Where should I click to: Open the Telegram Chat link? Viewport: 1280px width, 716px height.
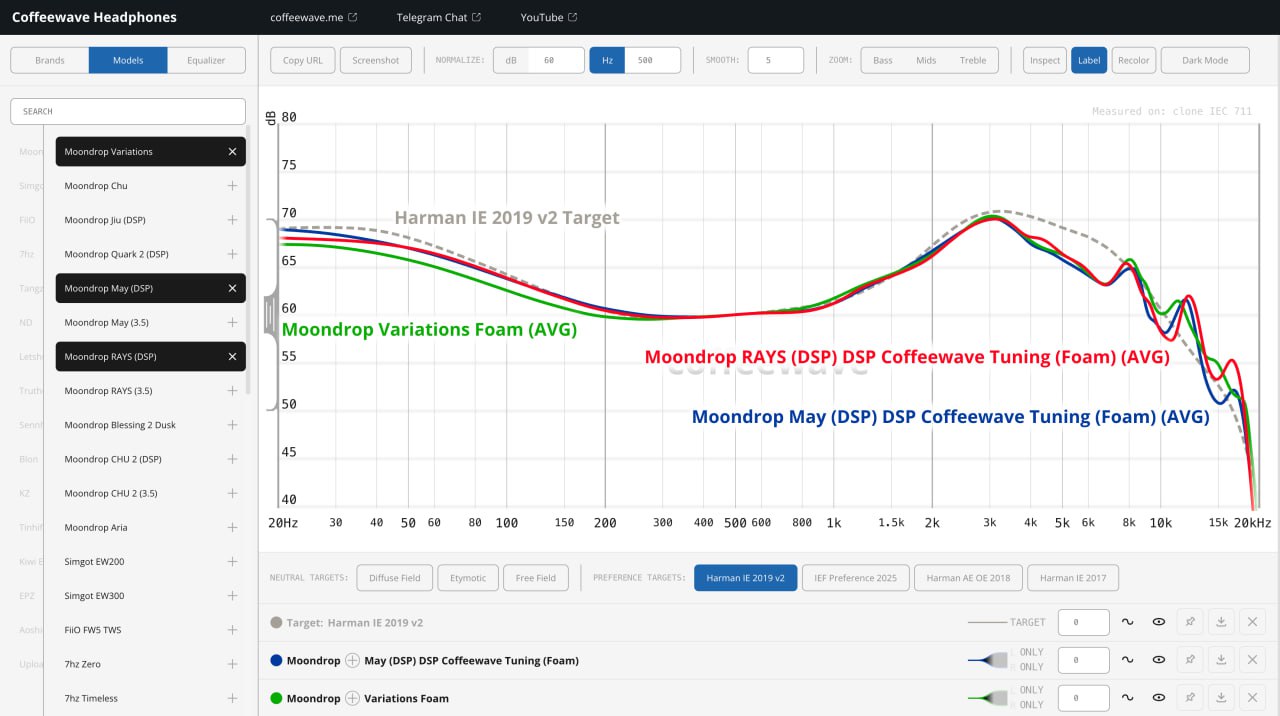pos(438,17)
